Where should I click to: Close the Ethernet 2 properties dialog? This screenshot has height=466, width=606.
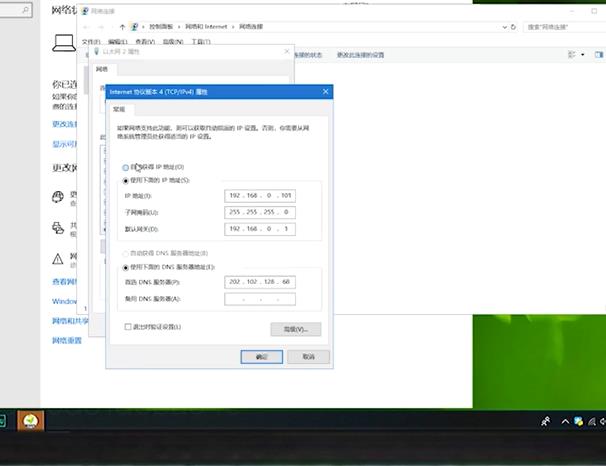click(287, 51)
